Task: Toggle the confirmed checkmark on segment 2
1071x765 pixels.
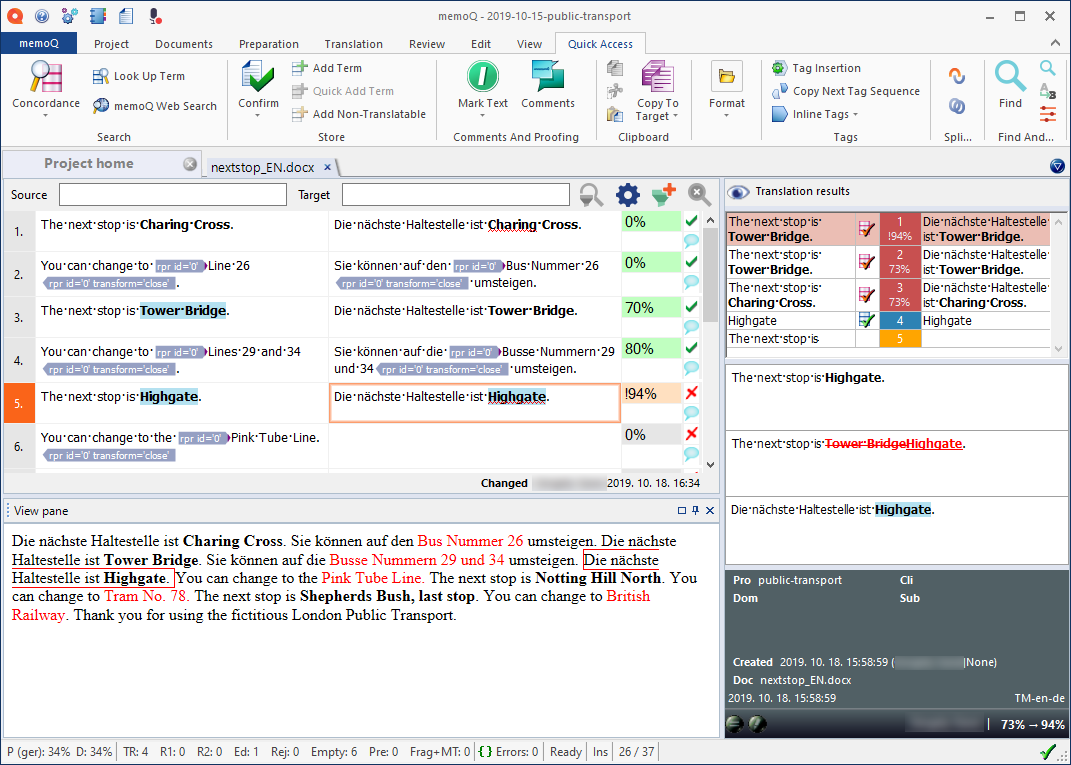Action: point(691,262)
